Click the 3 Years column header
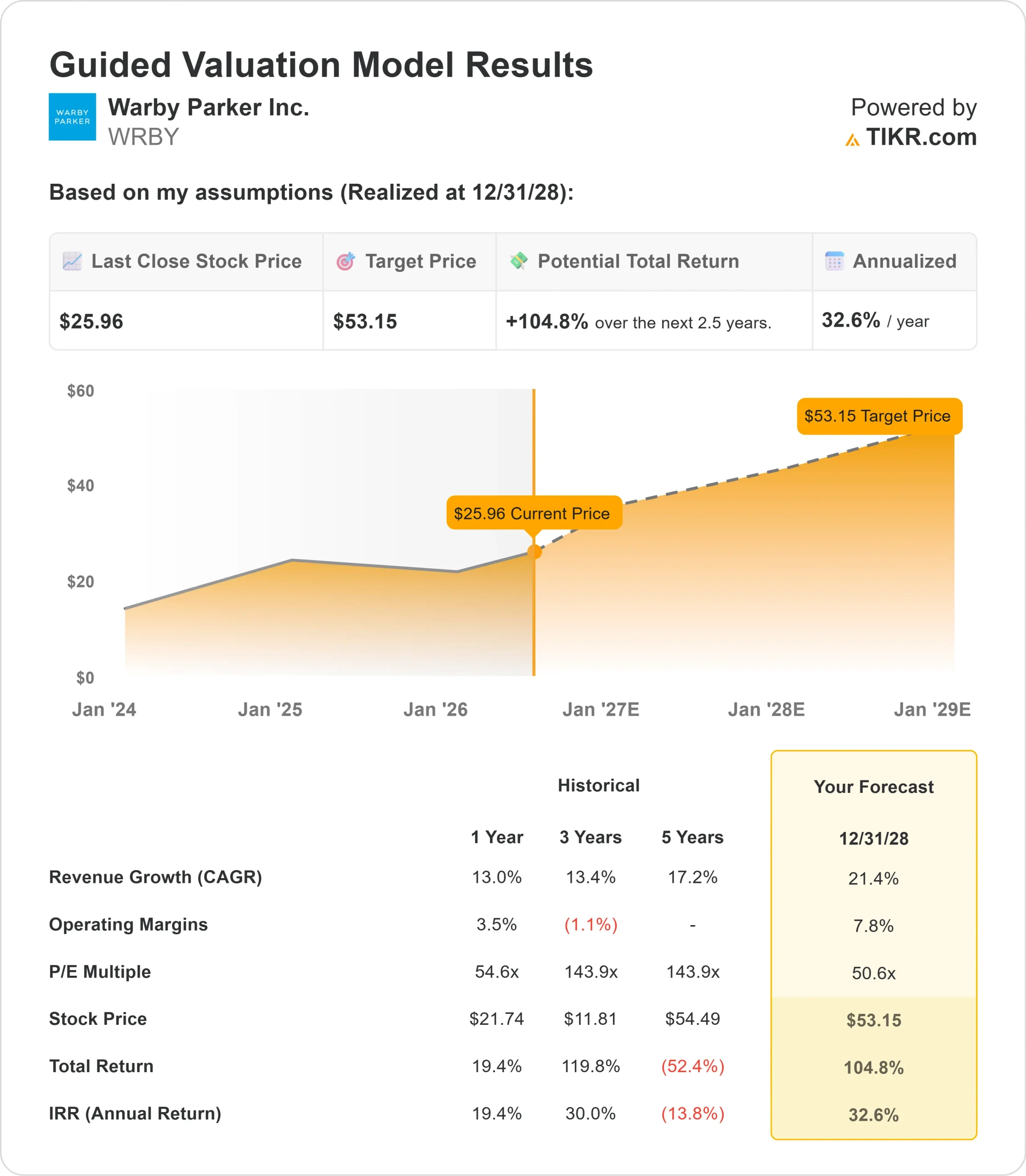Screen dimensions: 1026x1176 coord(591,837)
